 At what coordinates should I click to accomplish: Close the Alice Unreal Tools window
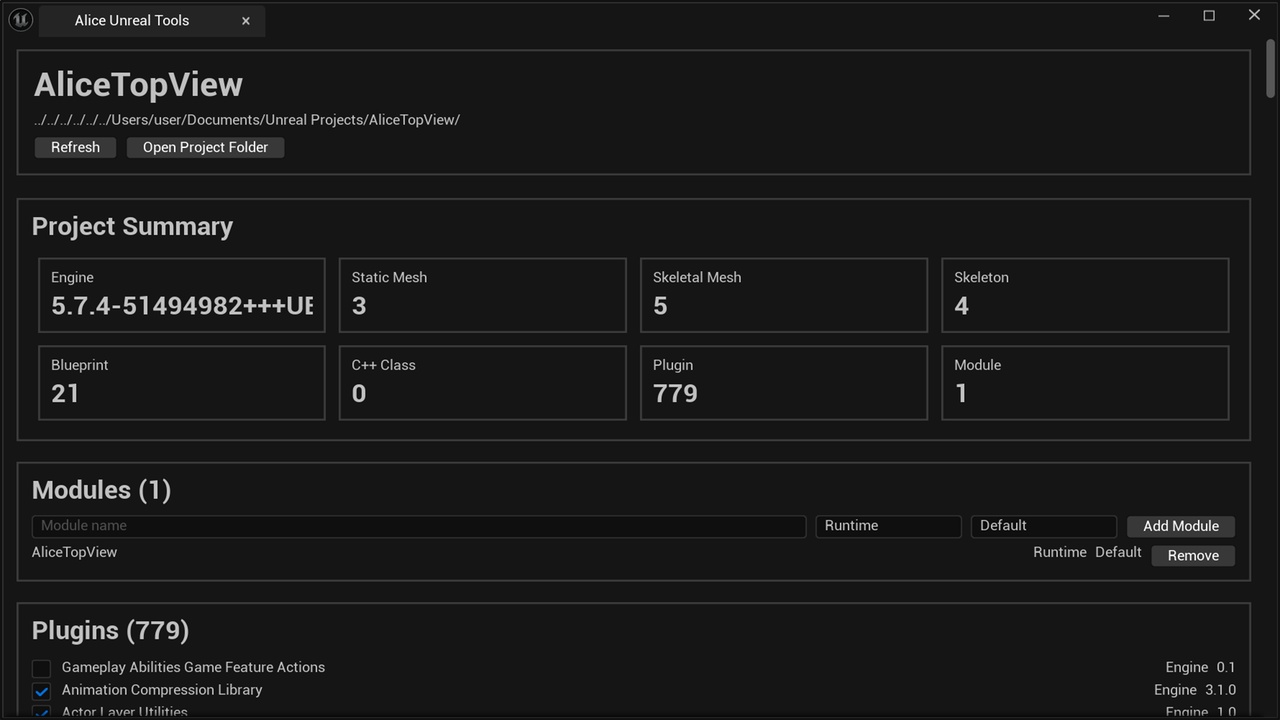(1254, 15)
